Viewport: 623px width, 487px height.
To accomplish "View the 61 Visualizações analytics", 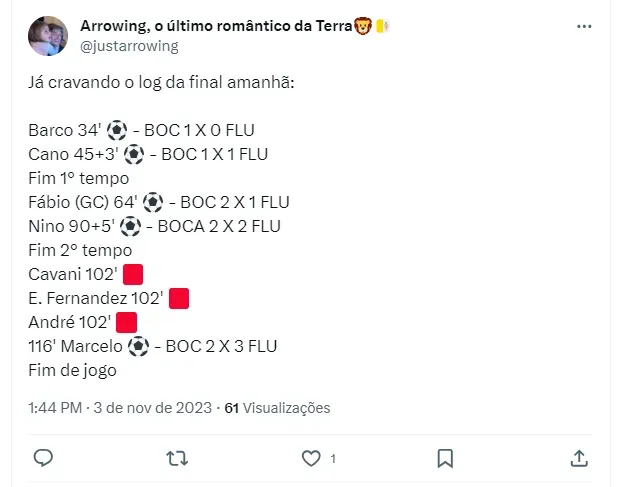I will 277,407.
